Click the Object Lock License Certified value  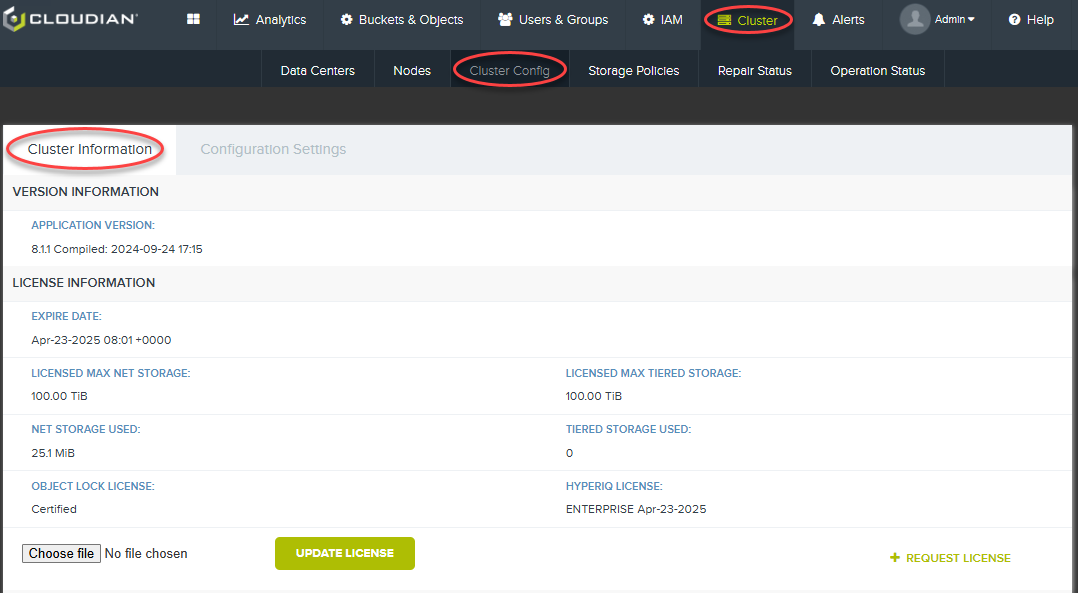pyautogui.click(x=54, y=508)
